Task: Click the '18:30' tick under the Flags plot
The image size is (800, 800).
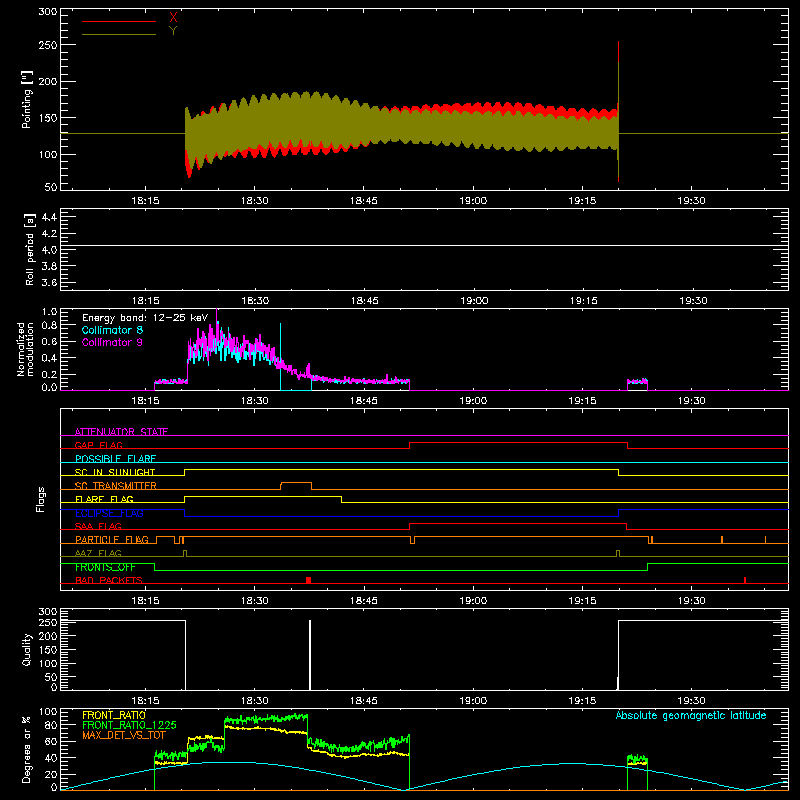Action: pos(255,601)
